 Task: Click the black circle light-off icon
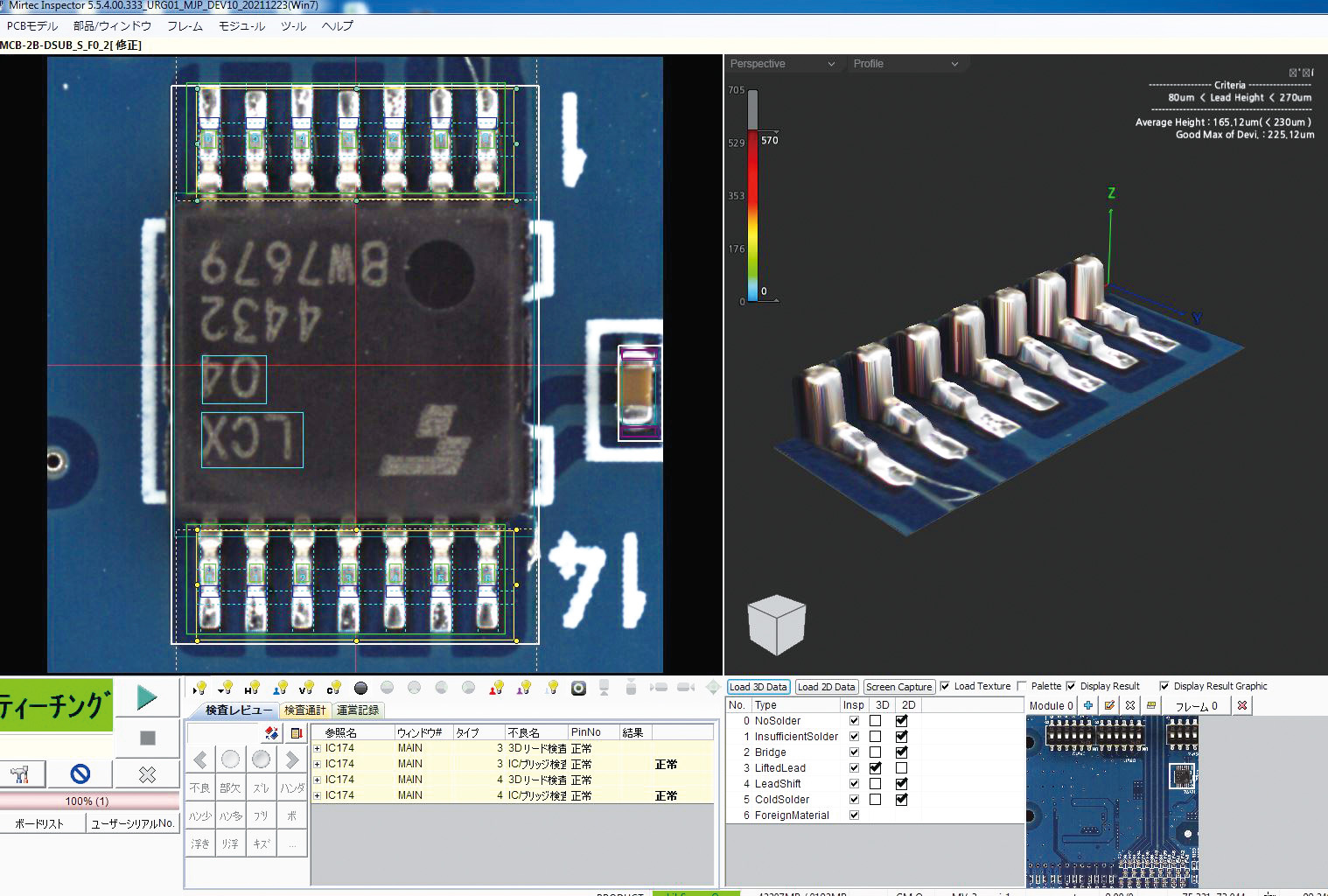(360, 689)
